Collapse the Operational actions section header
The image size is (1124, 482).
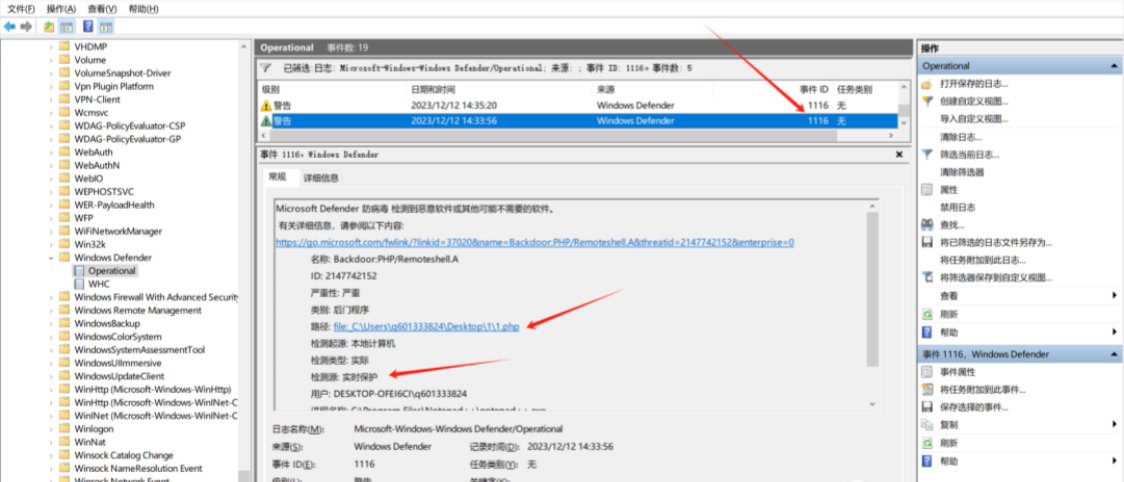pos(1114,65)
